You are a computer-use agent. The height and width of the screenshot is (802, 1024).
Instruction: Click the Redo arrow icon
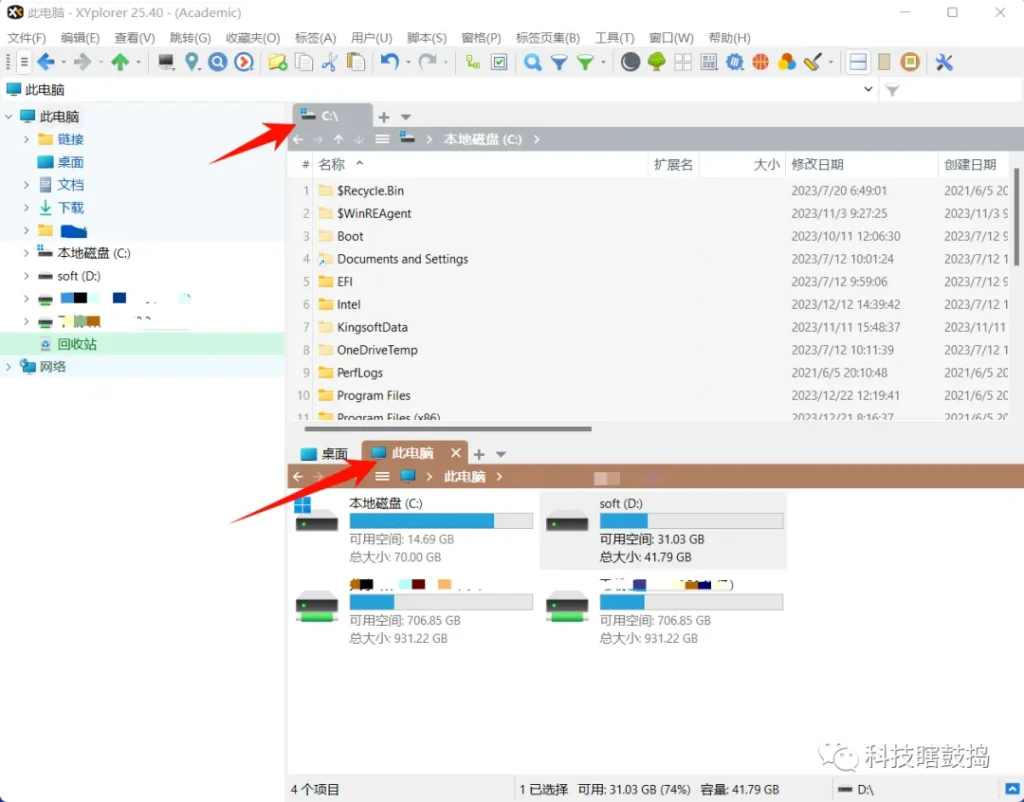click(x=427, y=62)
